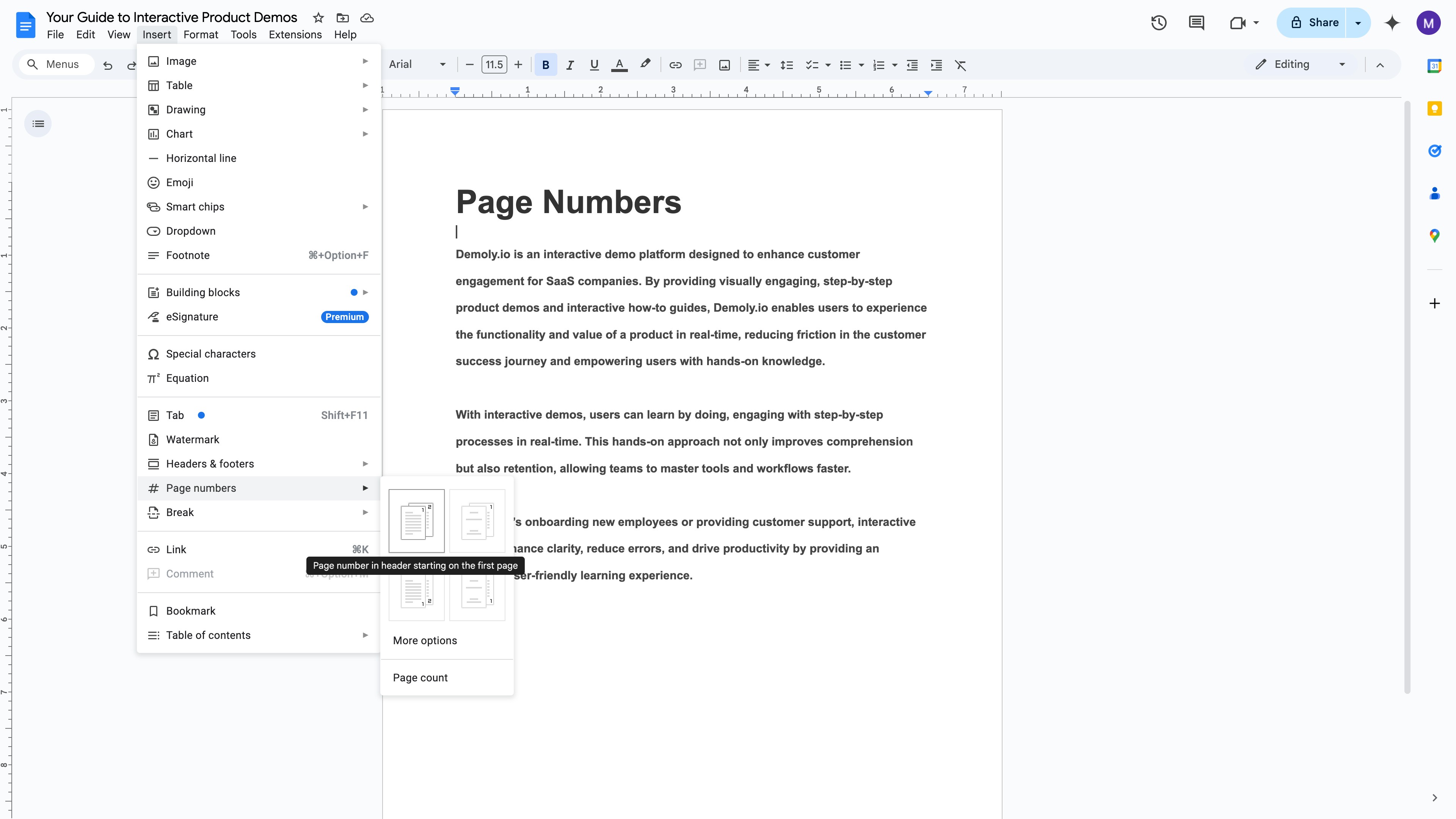Open Google Keep side panel
The image size is (1456, 819).
[x=1434, y=108]
